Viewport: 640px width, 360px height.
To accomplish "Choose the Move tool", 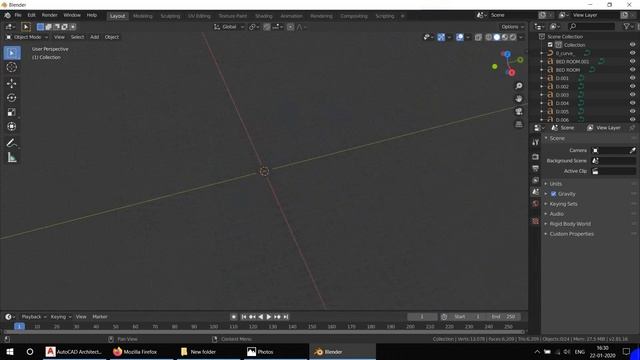I will click(12, 83).
